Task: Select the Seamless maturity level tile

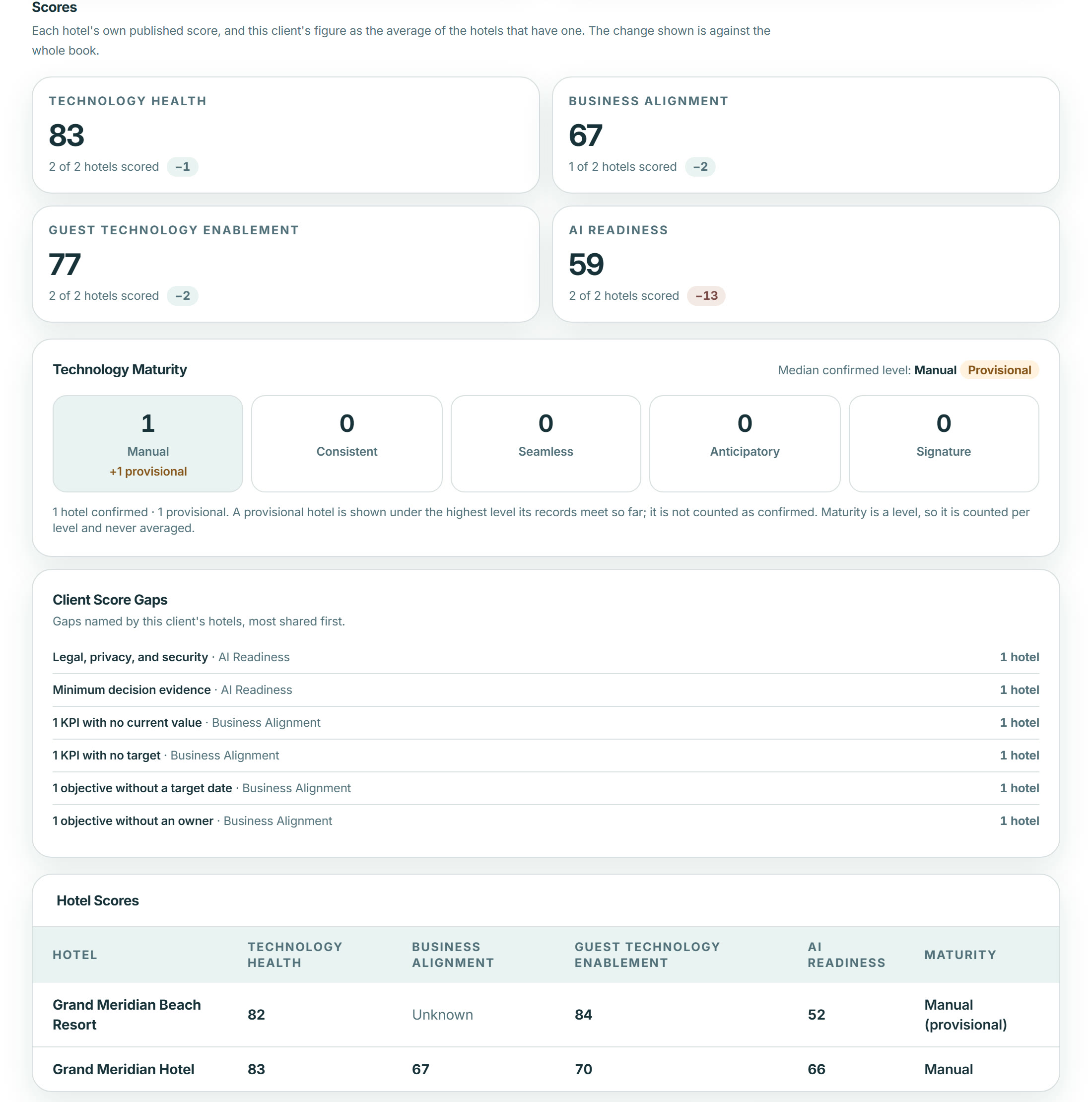Action: [546, 444]
